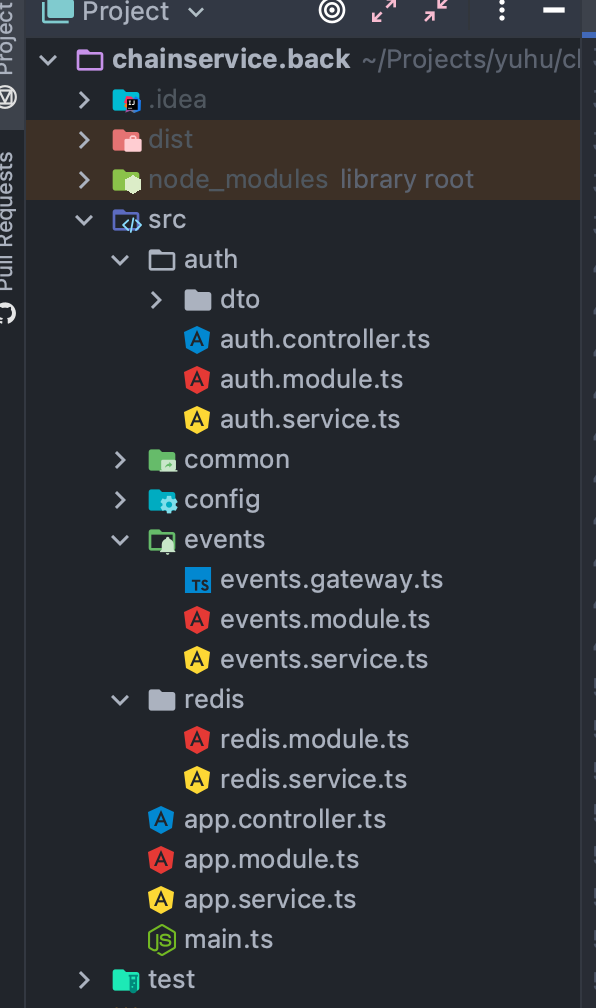Expand the node_modules library root
This screenshot has height=1008, width=596.
pos(84,179)
